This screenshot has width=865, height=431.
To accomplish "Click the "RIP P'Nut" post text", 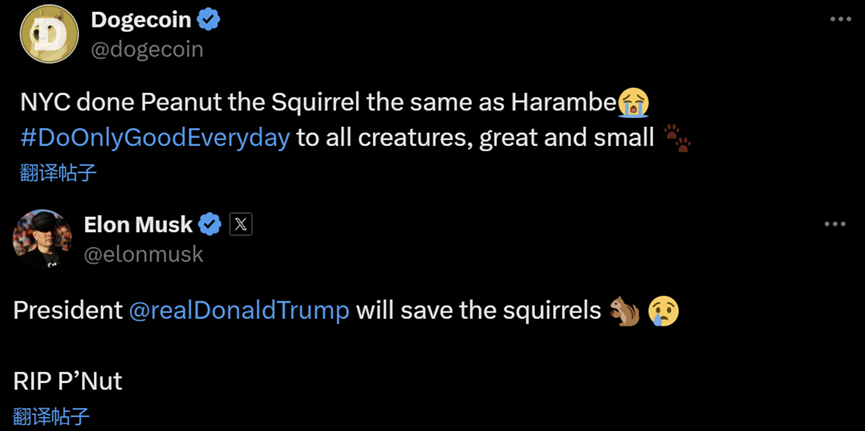I will [68, 380].
